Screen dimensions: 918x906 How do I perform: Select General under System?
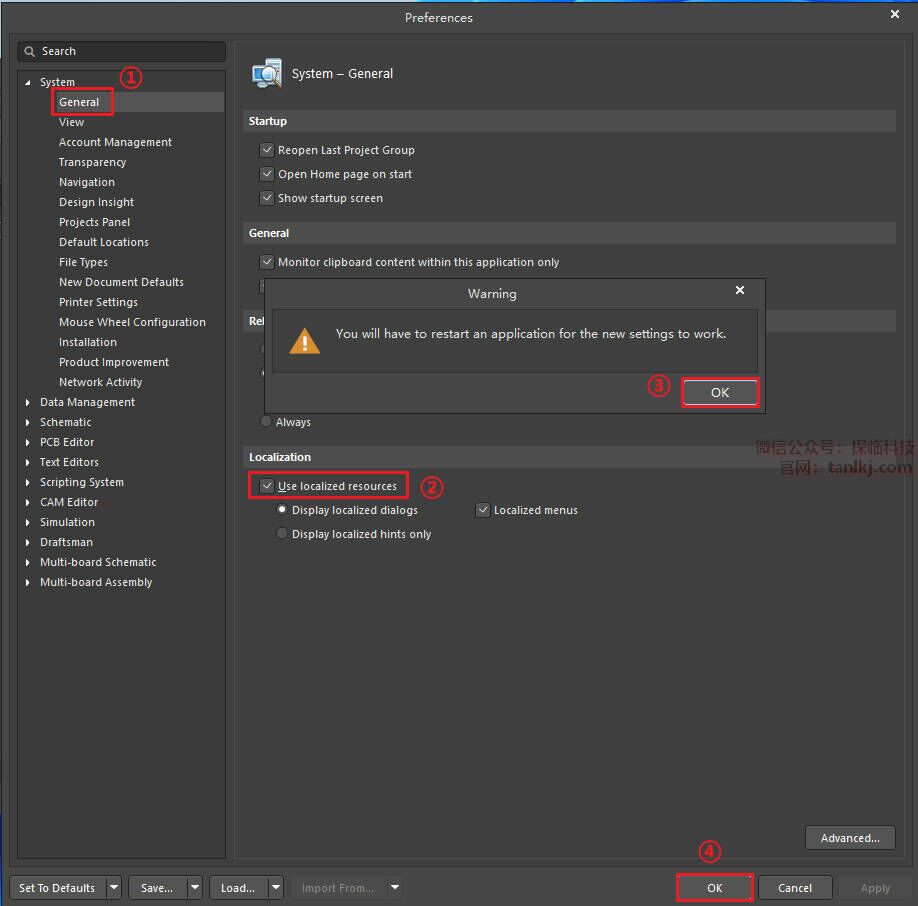click(x=79, y=102)
